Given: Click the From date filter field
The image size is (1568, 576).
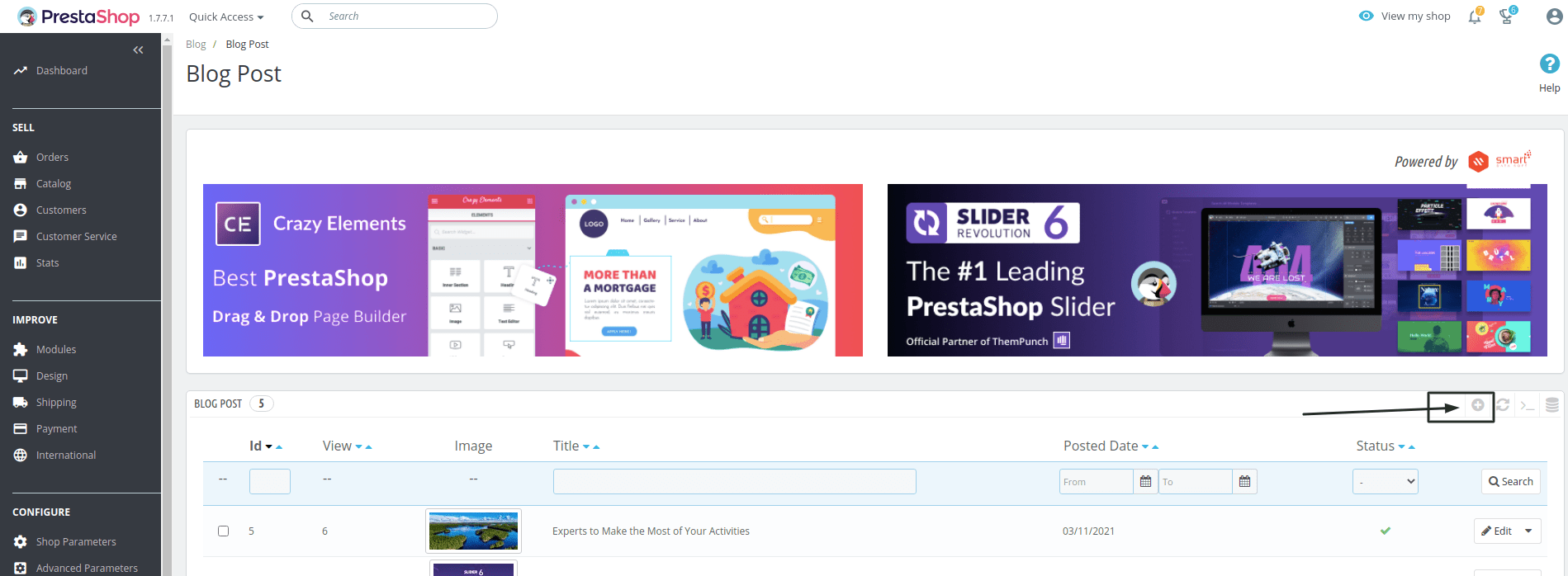Looking at the screenshot, I should [x=1097, y=481].
